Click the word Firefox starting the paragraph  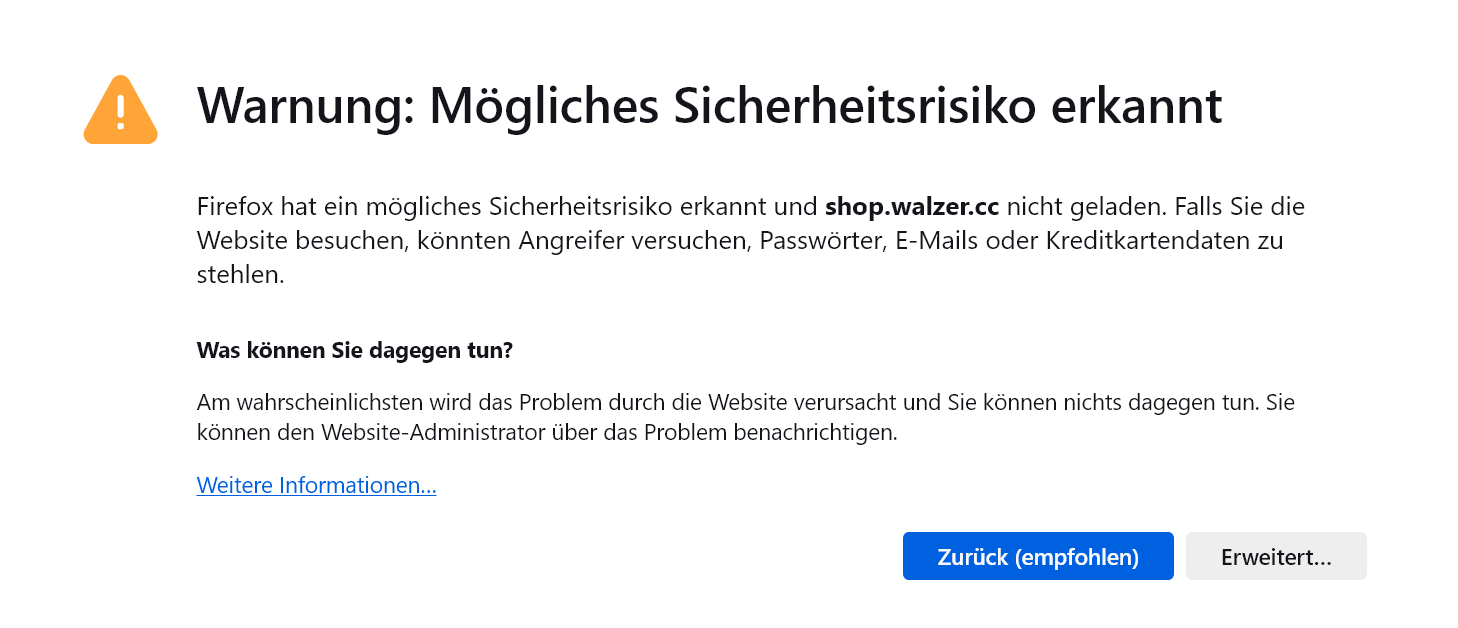click(x=236, y=208)
